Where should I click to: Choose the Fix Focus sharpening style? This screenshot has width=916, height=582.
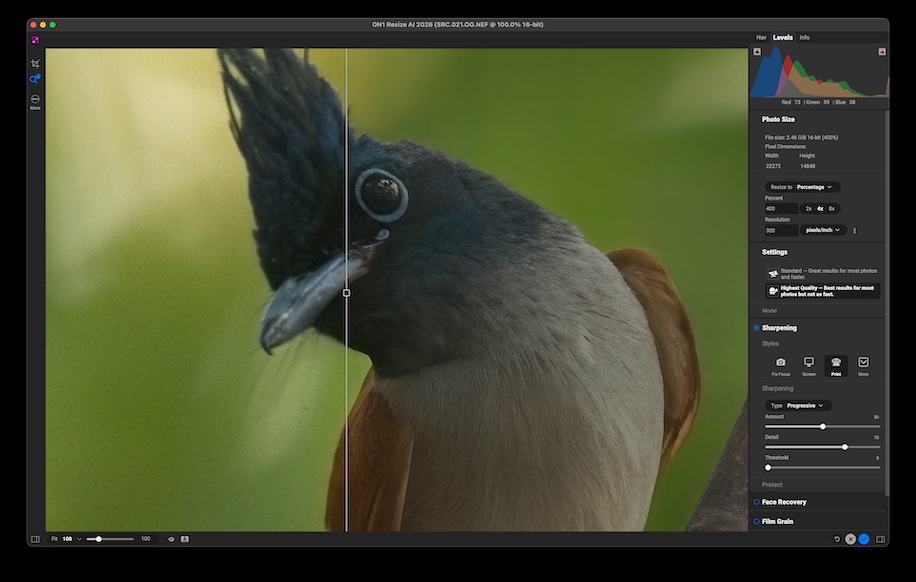click(x=780, y=363)
